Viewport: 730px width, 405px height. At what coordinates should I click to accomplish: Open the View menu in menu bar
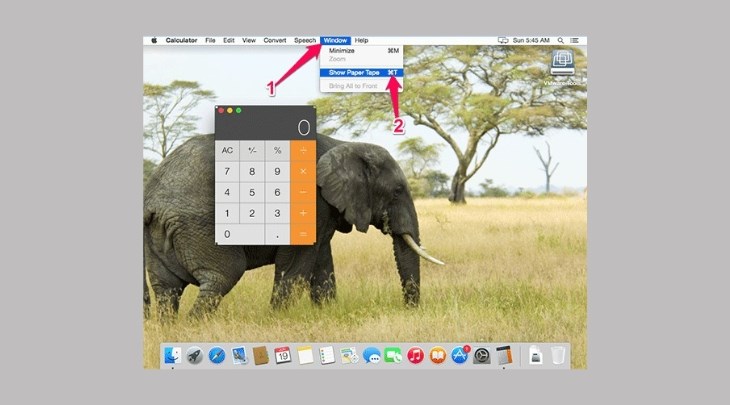tap(250, 40)
